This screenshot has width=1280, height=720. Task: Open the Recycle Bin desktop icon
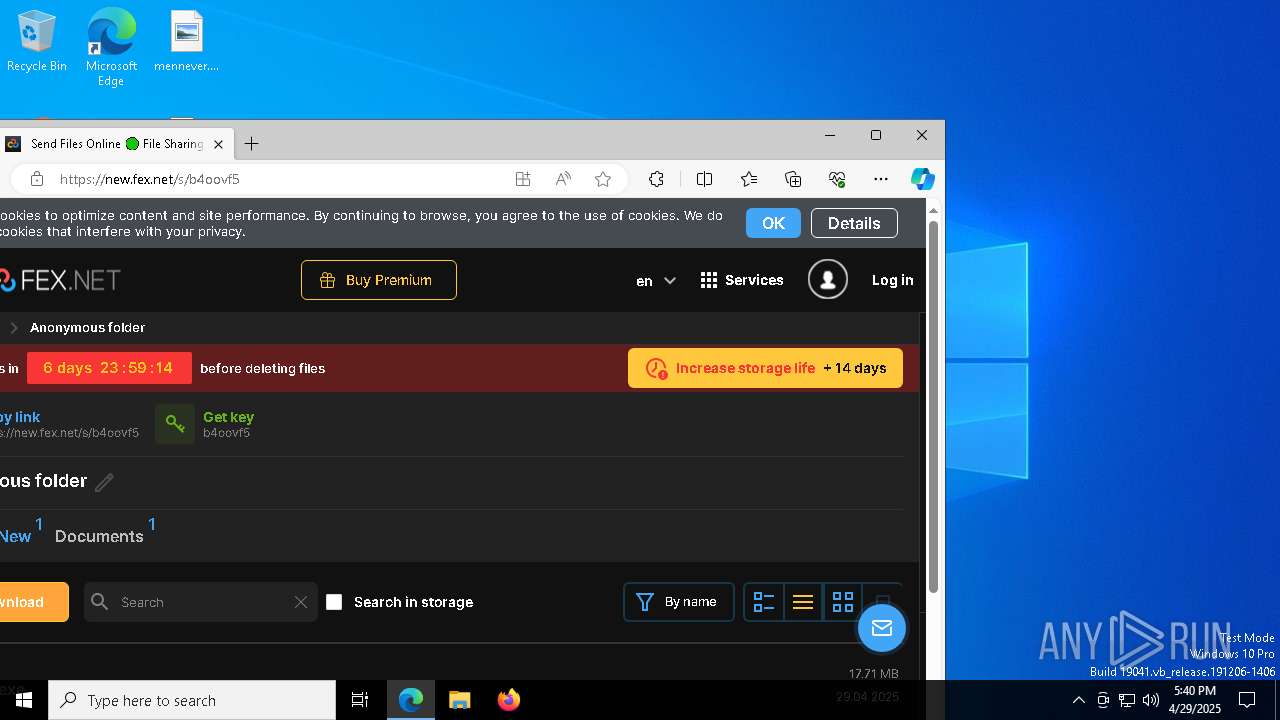[x=37, y=41]
